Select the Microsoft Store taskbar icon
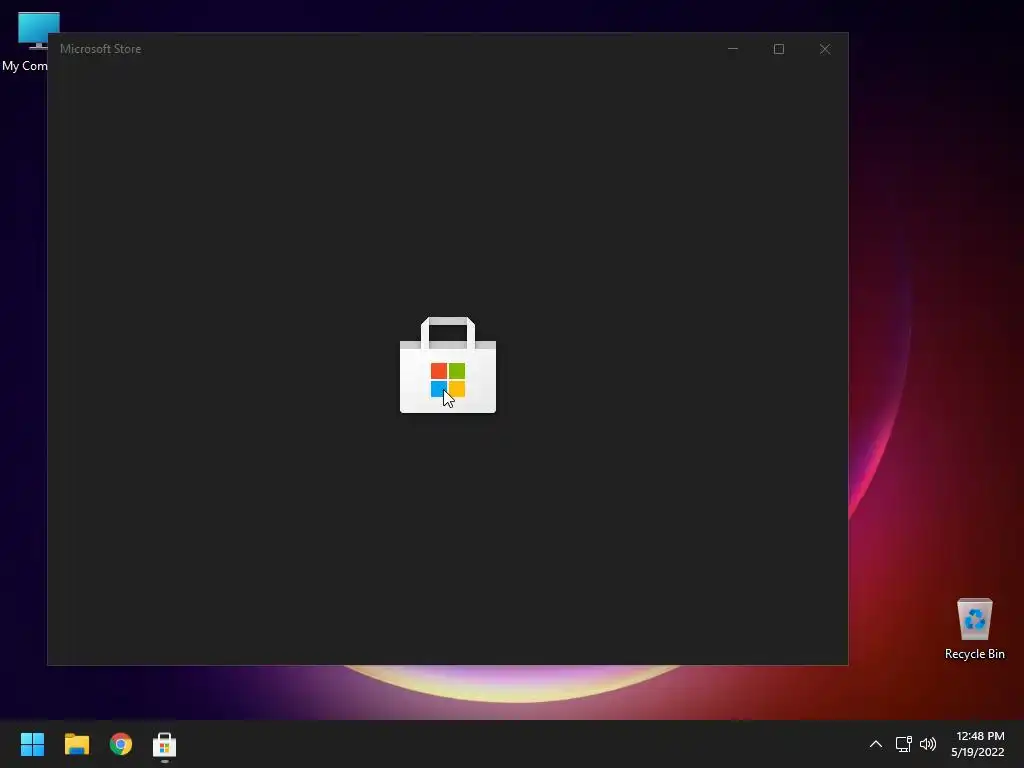1024x768 pixels. [165, 744]
